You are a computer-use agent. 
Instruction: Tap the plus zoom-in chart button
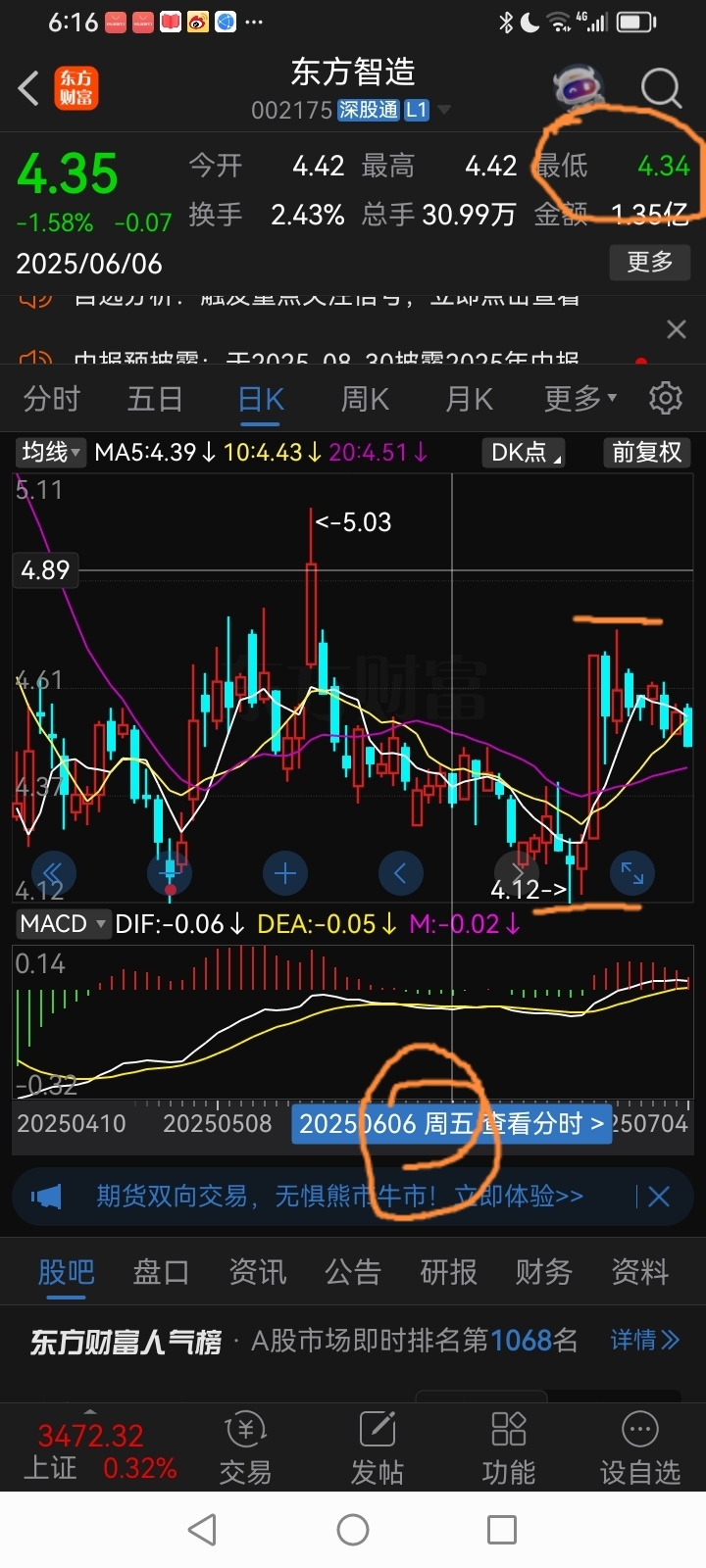click(x=285, y=872)
